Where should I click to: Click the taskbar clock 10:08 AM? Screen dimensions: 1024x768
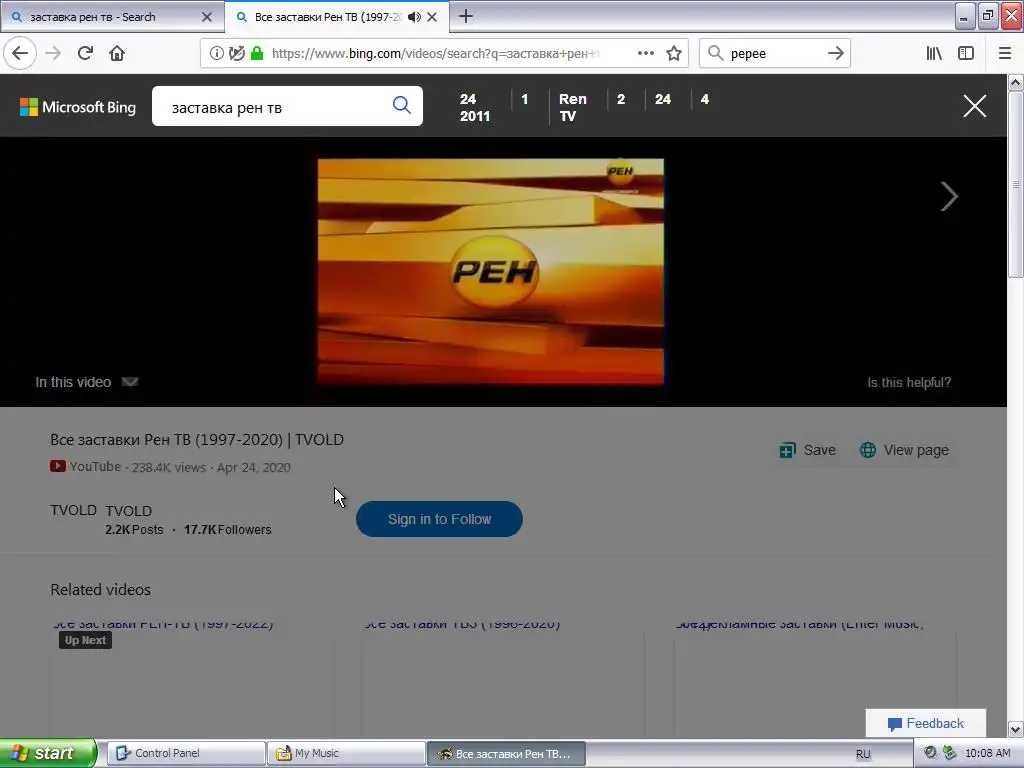click(x=987, y=753)
